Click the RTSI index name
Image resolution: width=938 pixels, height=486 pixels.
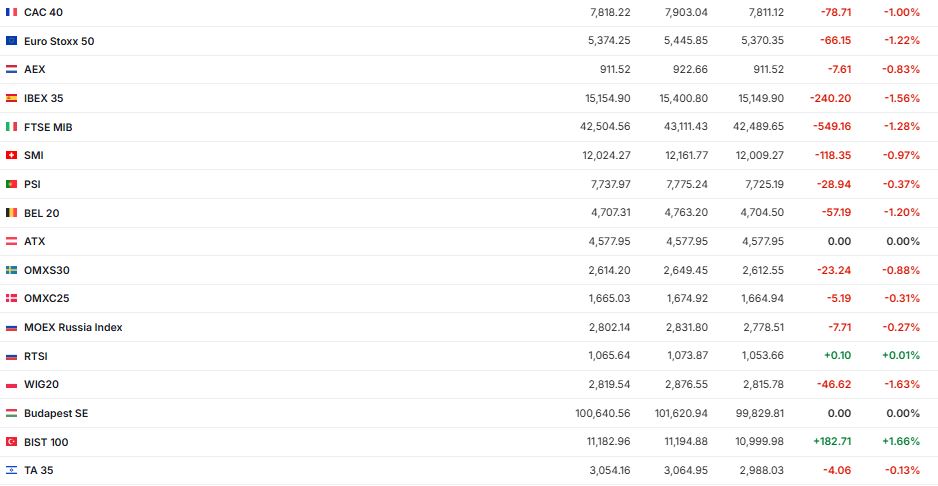coord(36,356)
